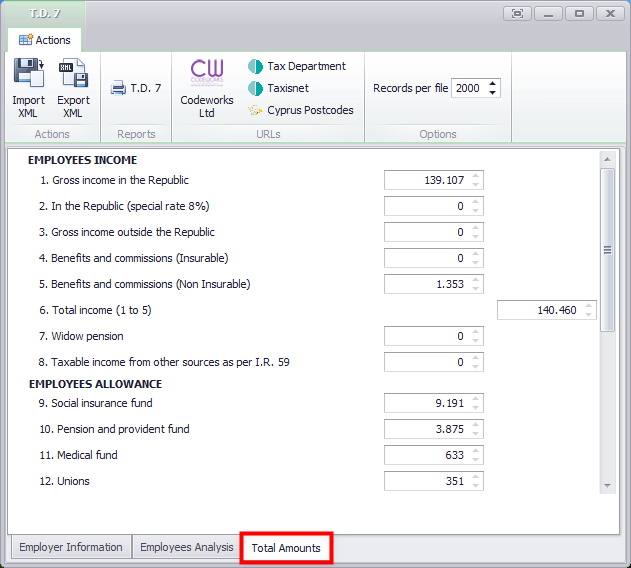Decrement Pension and provident fund value
631x568 pixels.
(476, 434)
